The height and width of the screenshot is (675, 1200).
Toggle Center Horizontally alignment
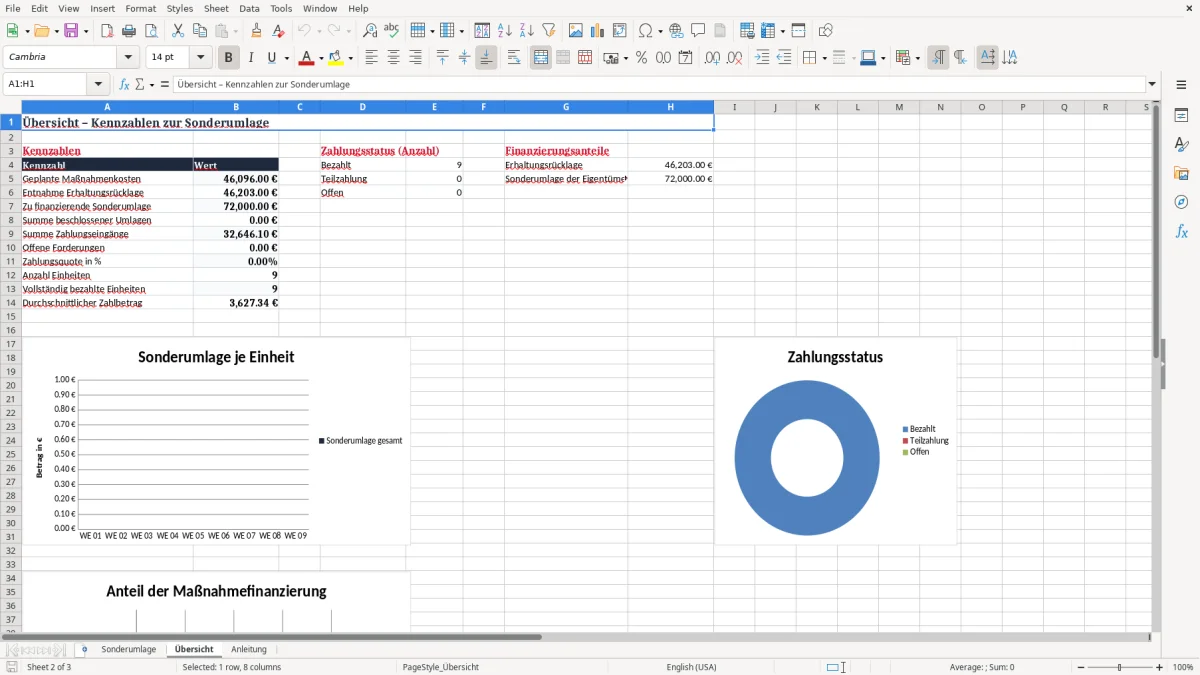pos(394,58)
